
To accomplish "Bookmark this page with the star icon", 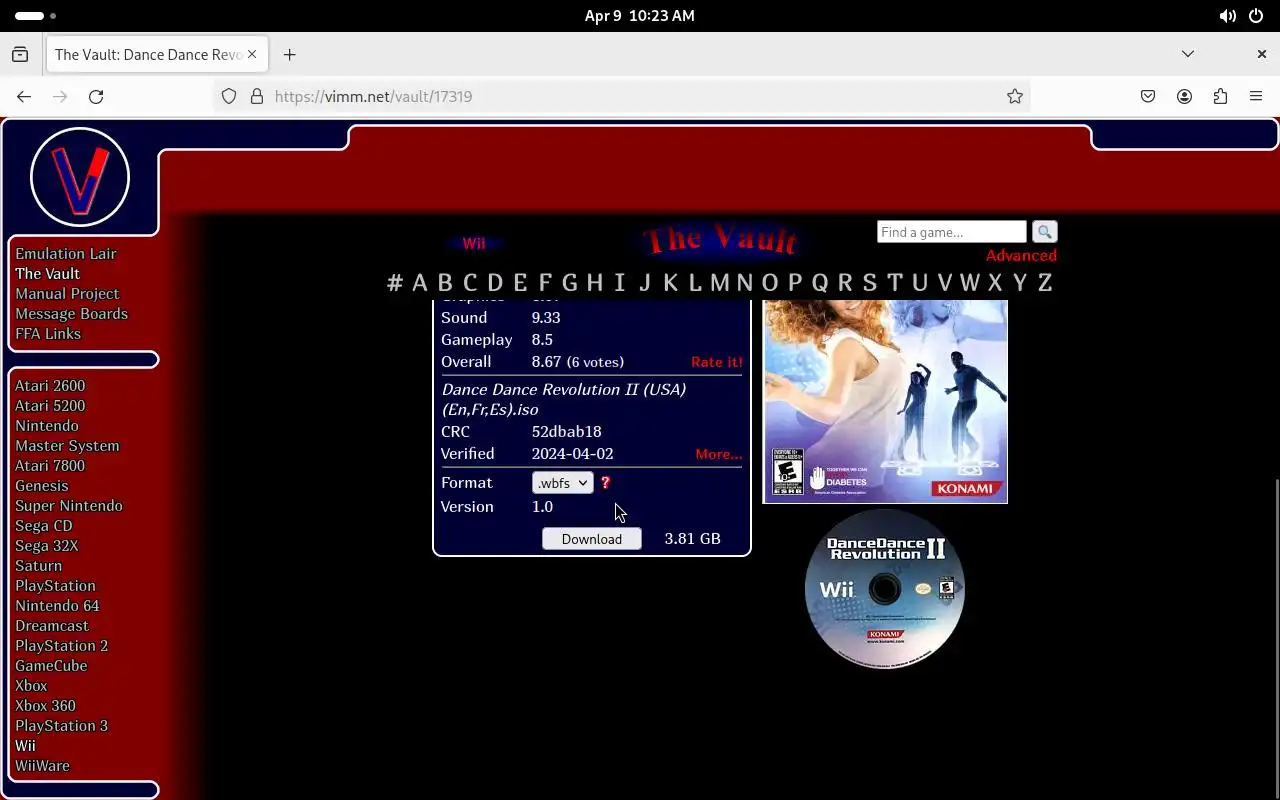I will (x=1015, y=96).
